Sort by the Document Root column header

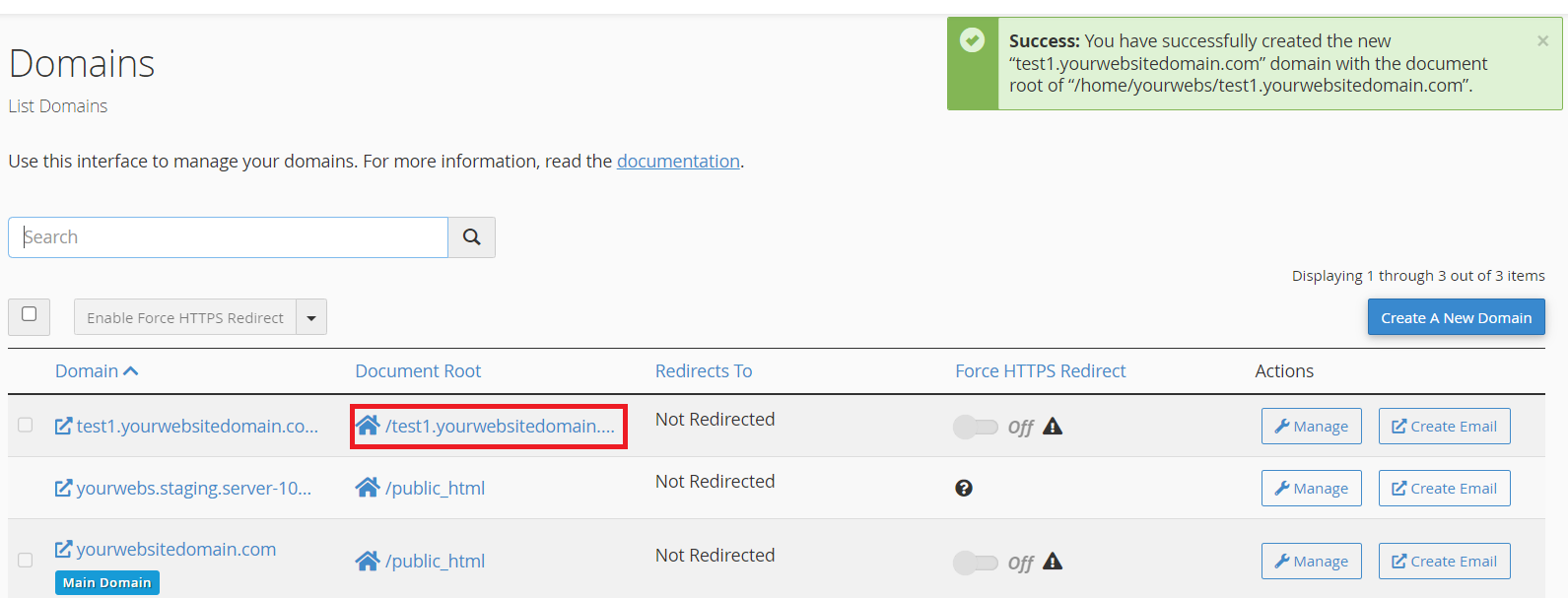coord(418,371)
